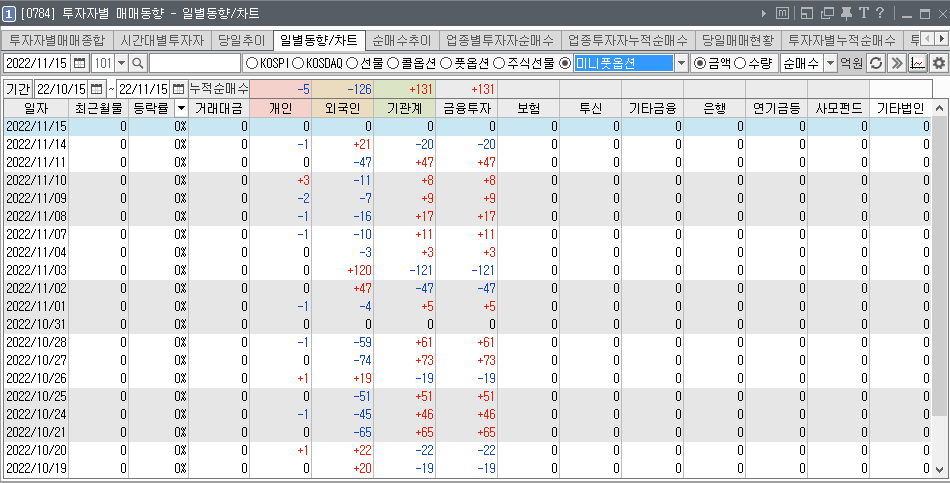This screenshot has height=483, width=950.
Task: Click the 외국인 column header
Action: coord(343,108)
